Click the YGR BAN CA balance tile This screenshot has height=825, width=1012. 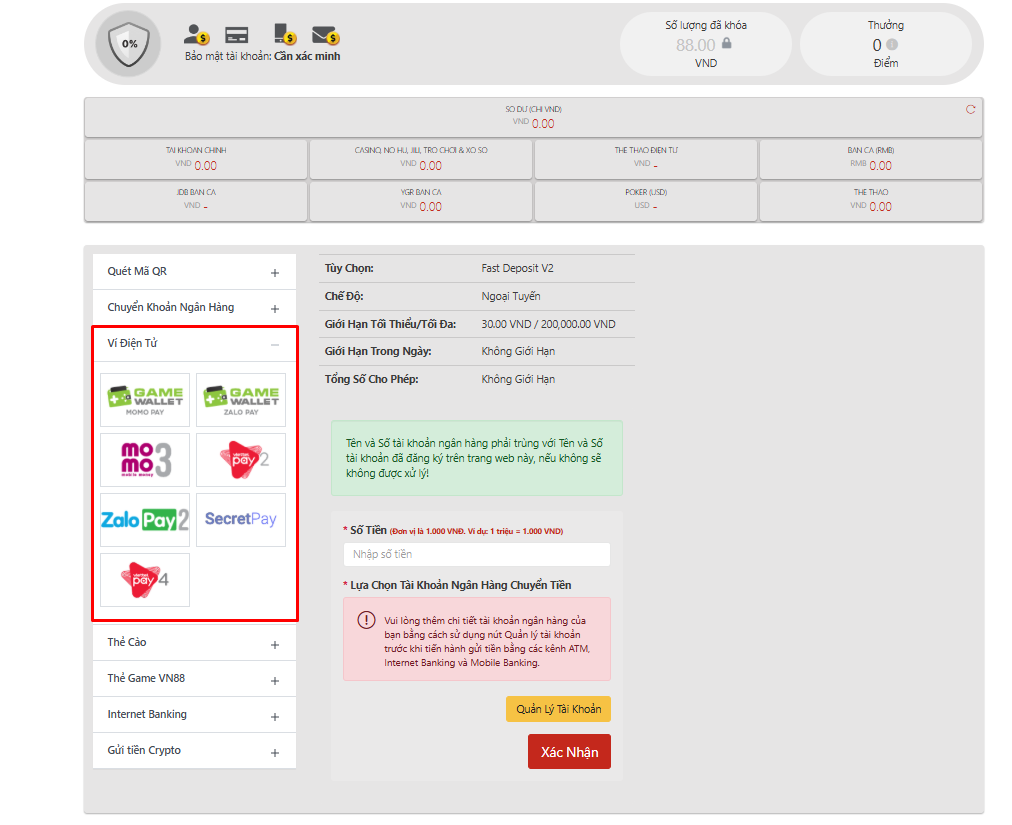[421, 201]
